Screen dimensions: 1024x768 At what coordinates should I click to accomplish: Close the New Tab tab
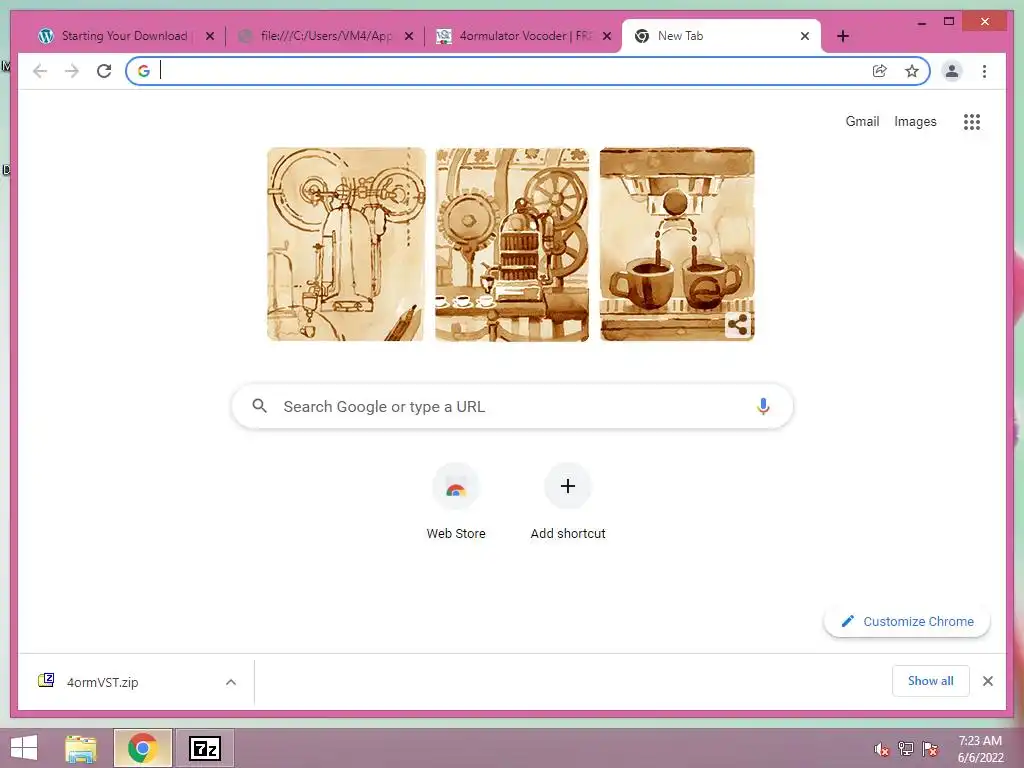(x=805, y=36)
